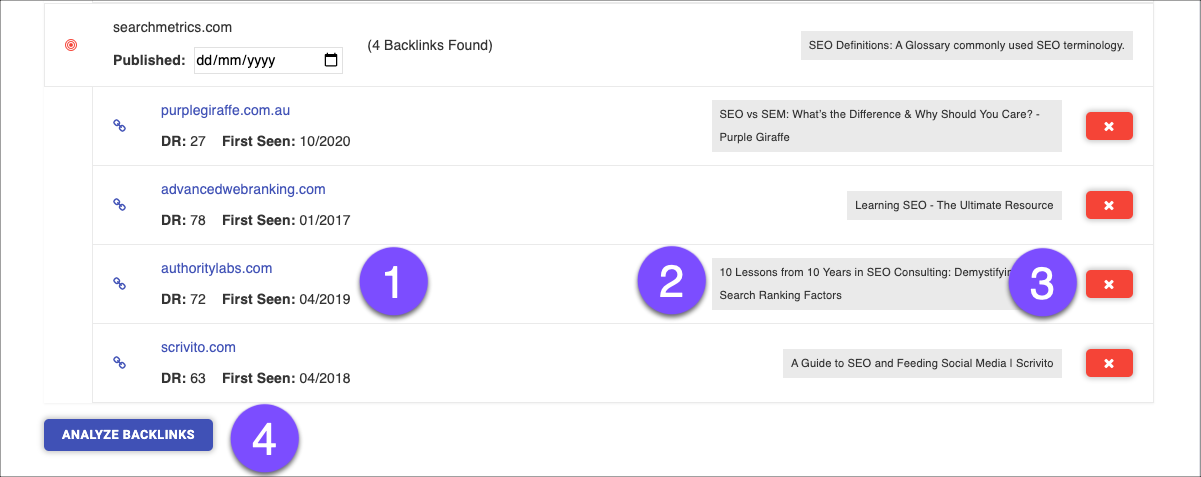Delete the advancedwebranking.com backlink row
Screen dimensions: 1201x477
tap(1108, 205)
